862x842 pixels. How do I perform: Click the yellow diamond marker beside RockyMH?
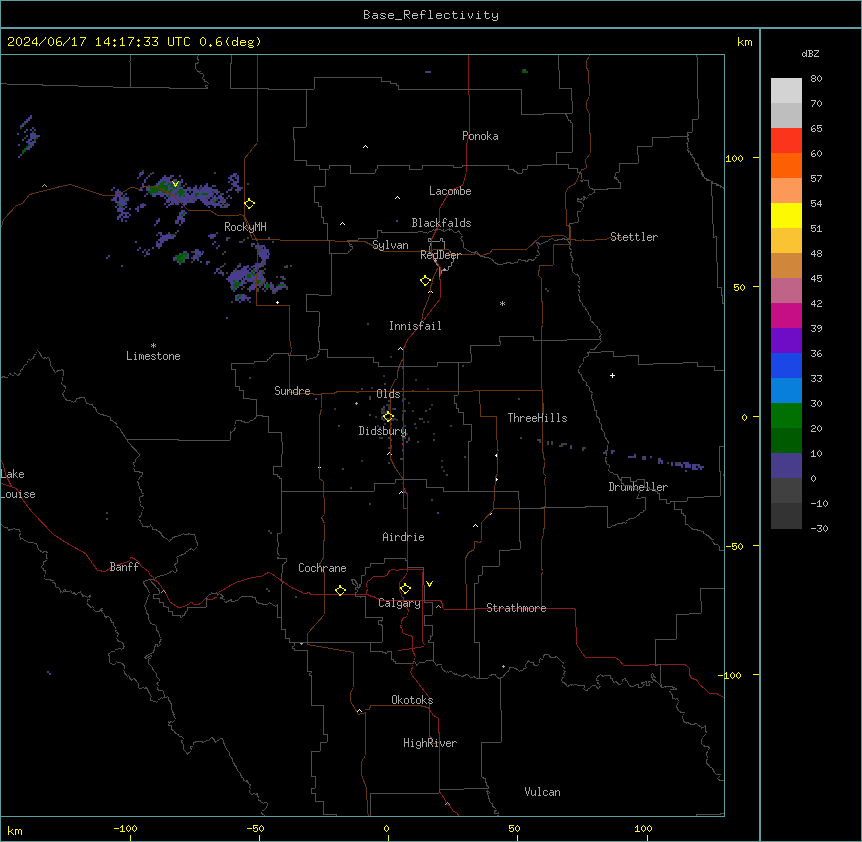point(250,204)
